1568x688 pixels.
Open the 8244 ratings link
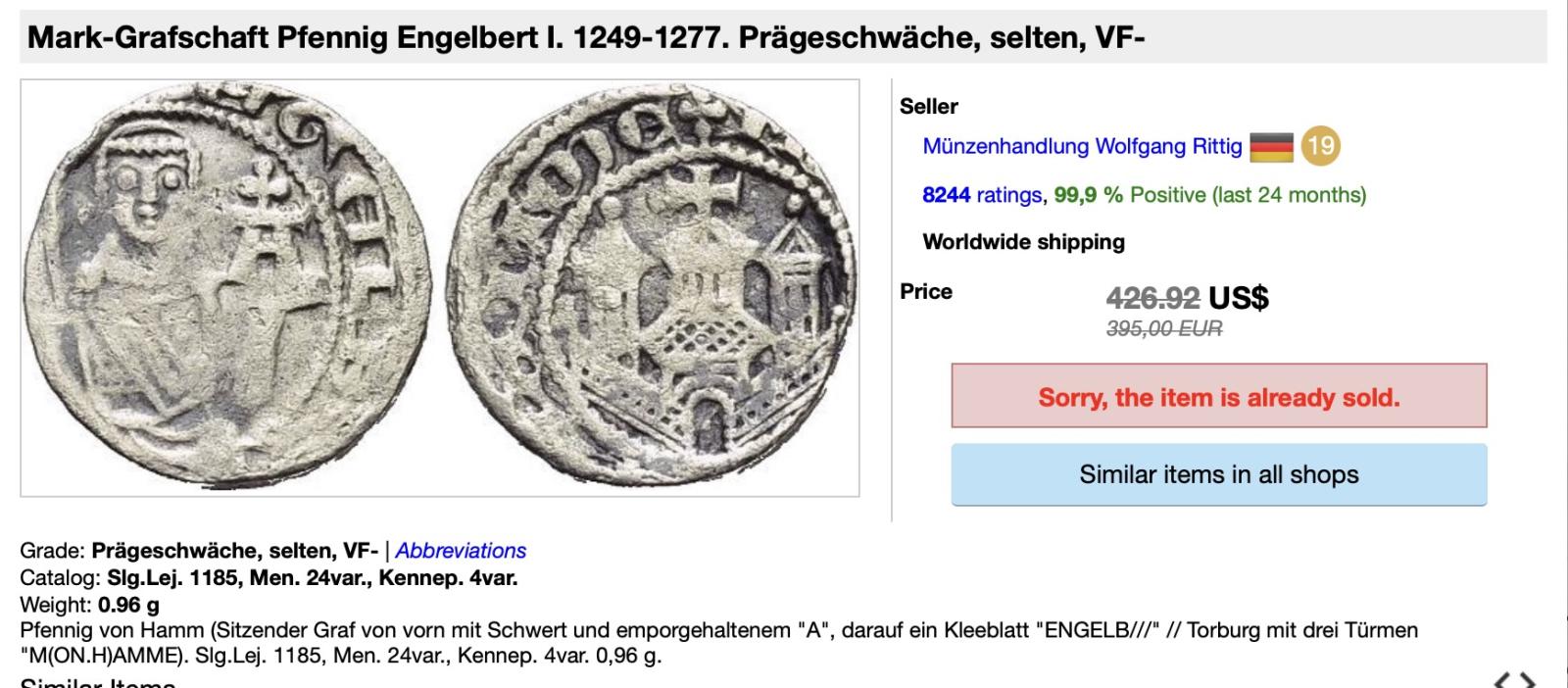[982, 195]
